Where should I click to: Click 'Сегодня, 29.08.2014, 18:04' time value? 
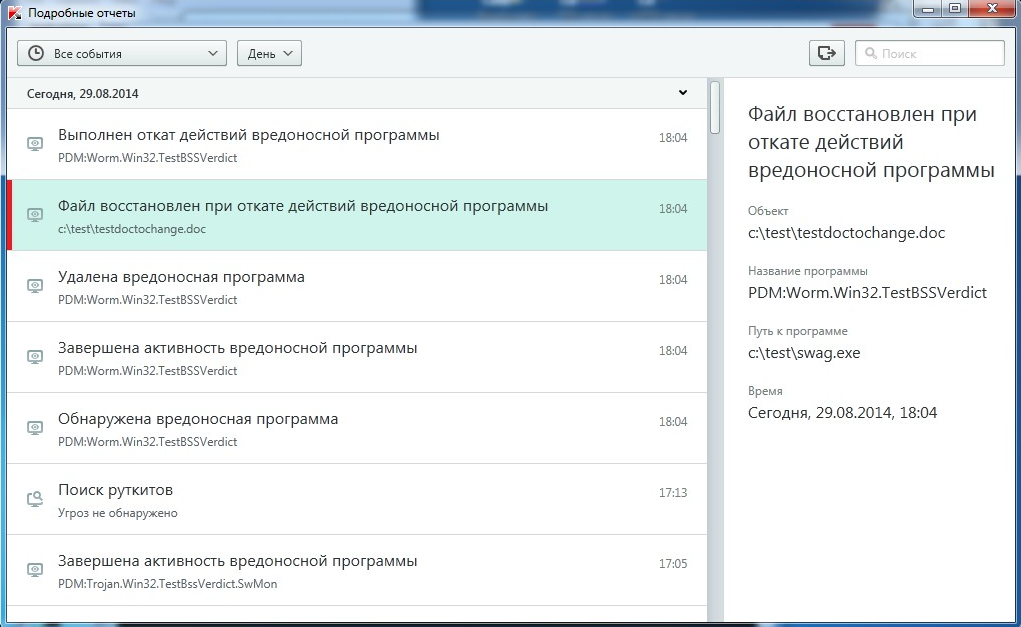click(843, 413)
